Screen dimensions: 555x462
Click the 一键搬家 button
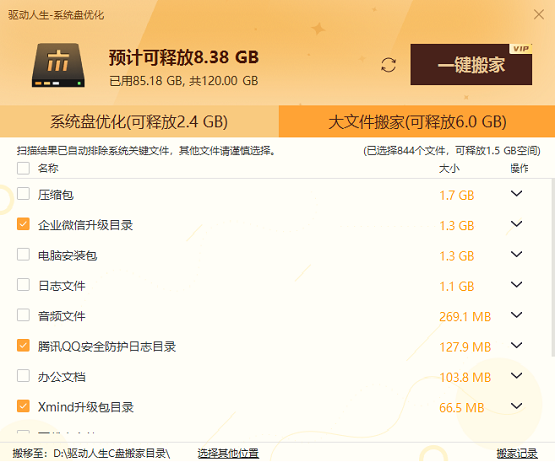[x=471, y=64]
